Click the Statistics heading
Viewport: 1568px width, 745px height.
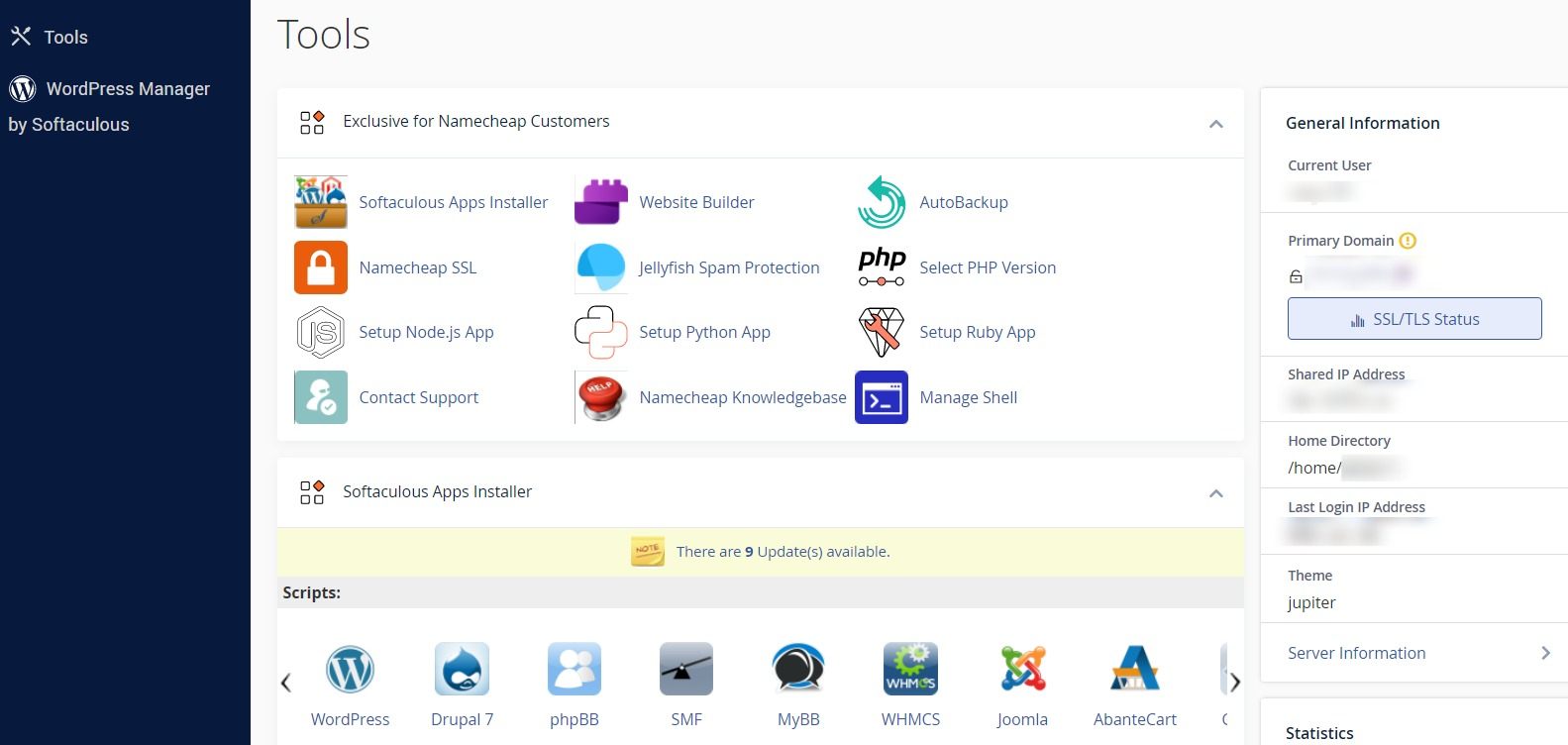[1319, 733]
